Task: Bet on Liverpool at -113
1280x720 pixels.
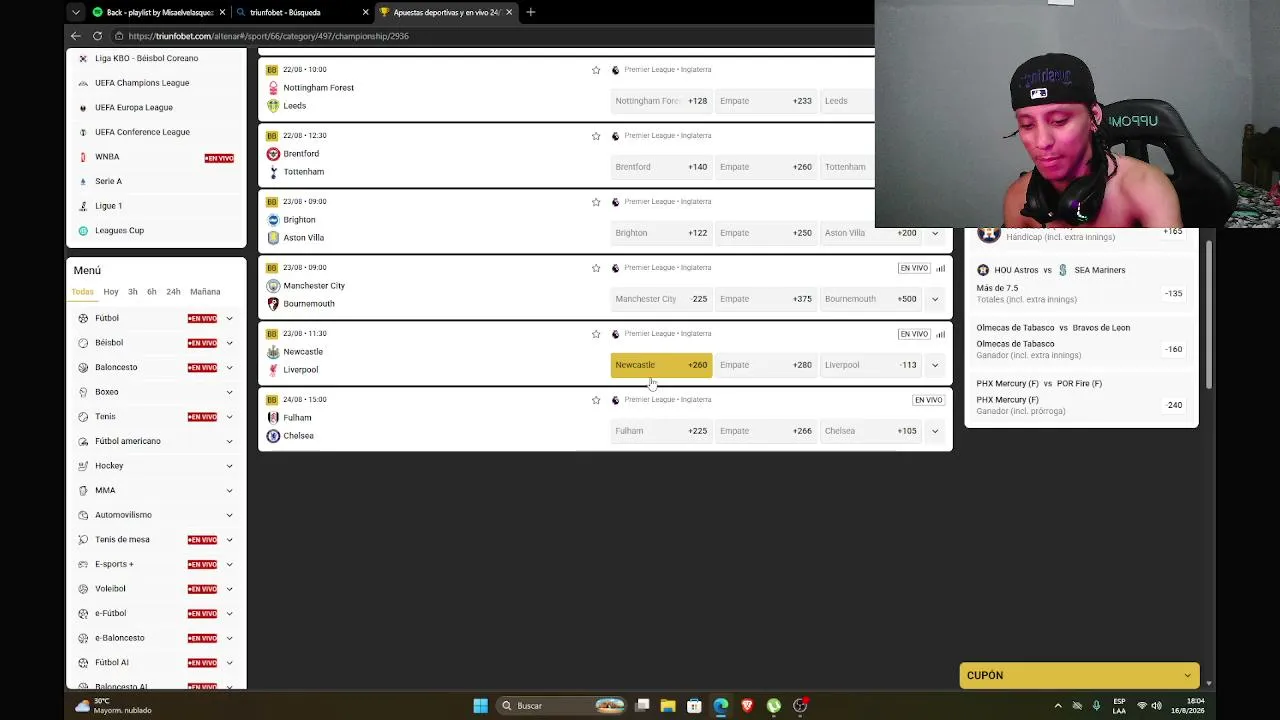Action: tap(870, 365)
